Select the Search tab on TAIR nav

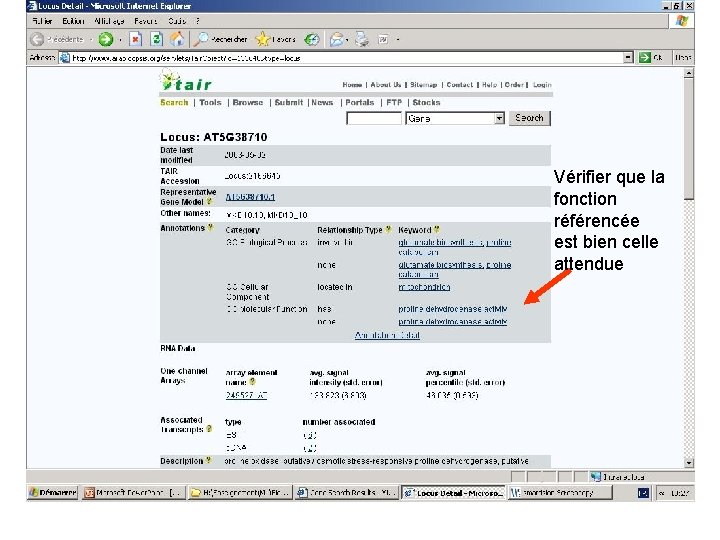click(174, 102)
